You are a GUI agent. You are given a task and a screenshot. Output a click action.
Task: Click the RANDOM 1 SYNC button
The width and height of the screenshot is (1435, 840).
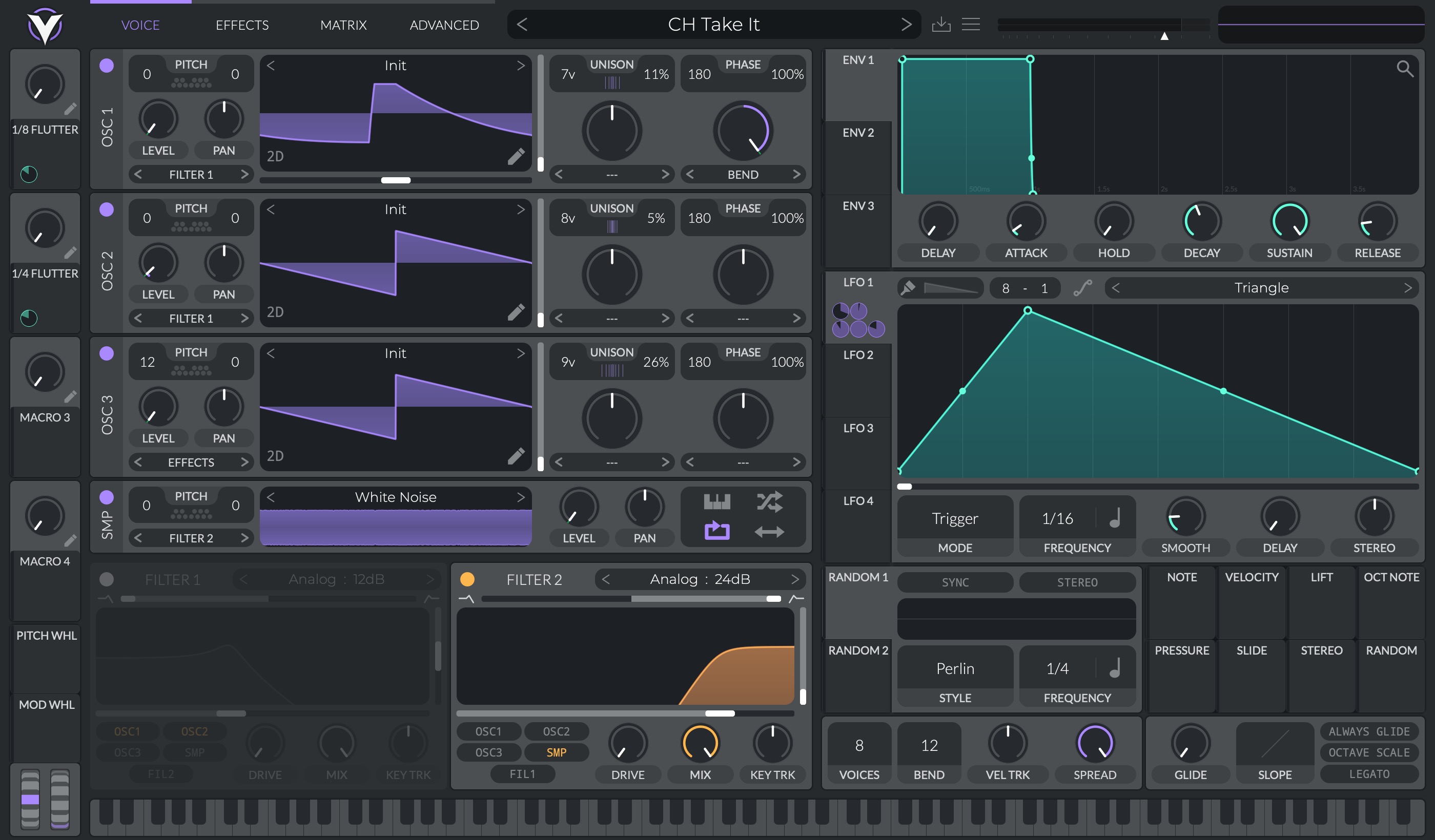(955, 582)
